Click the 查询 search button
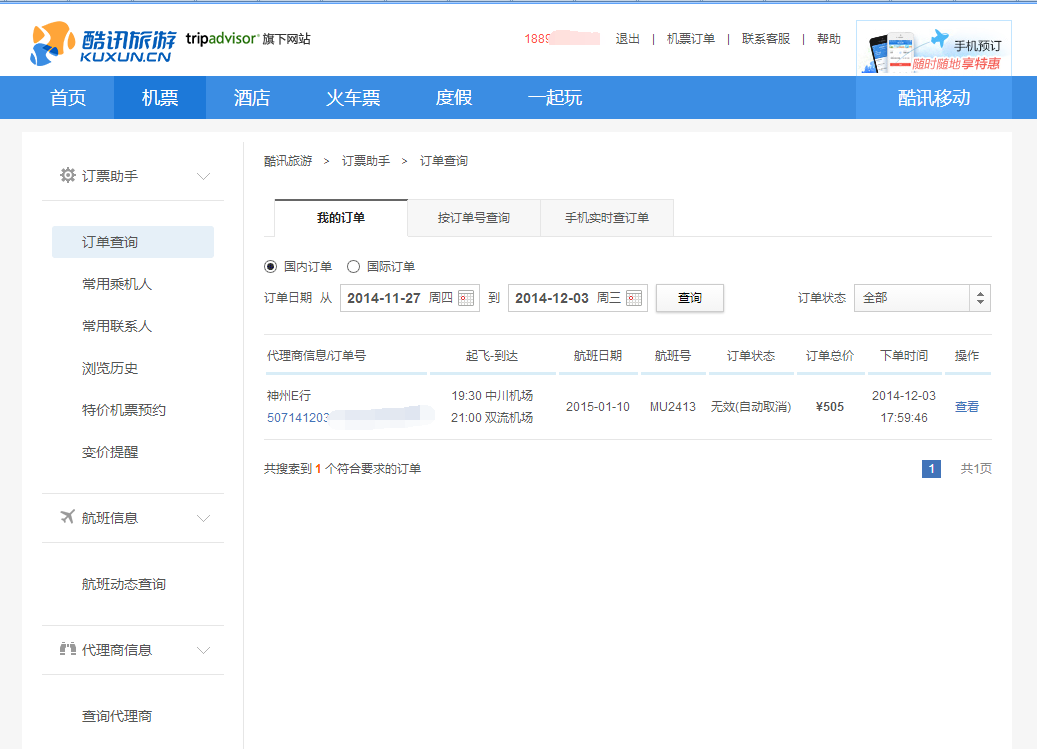The height and width of the screenshot is (749, 1037). 690,298
